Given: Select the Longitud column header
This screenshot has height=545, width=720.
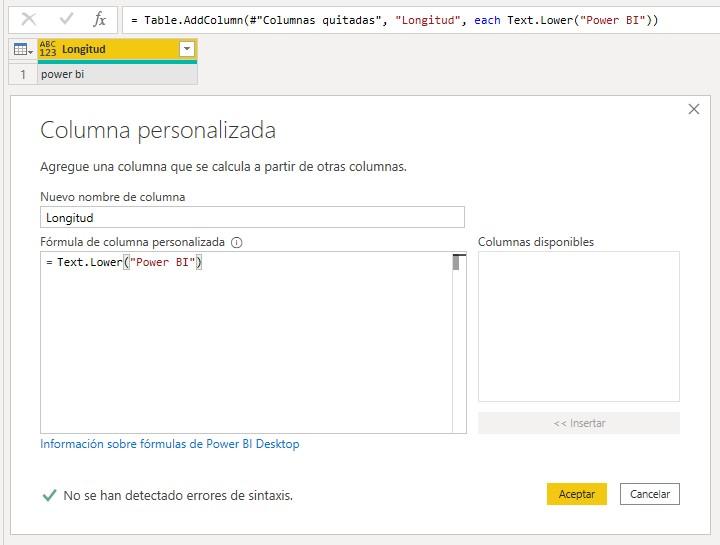Looking at the screenshot, I should 110,49.
